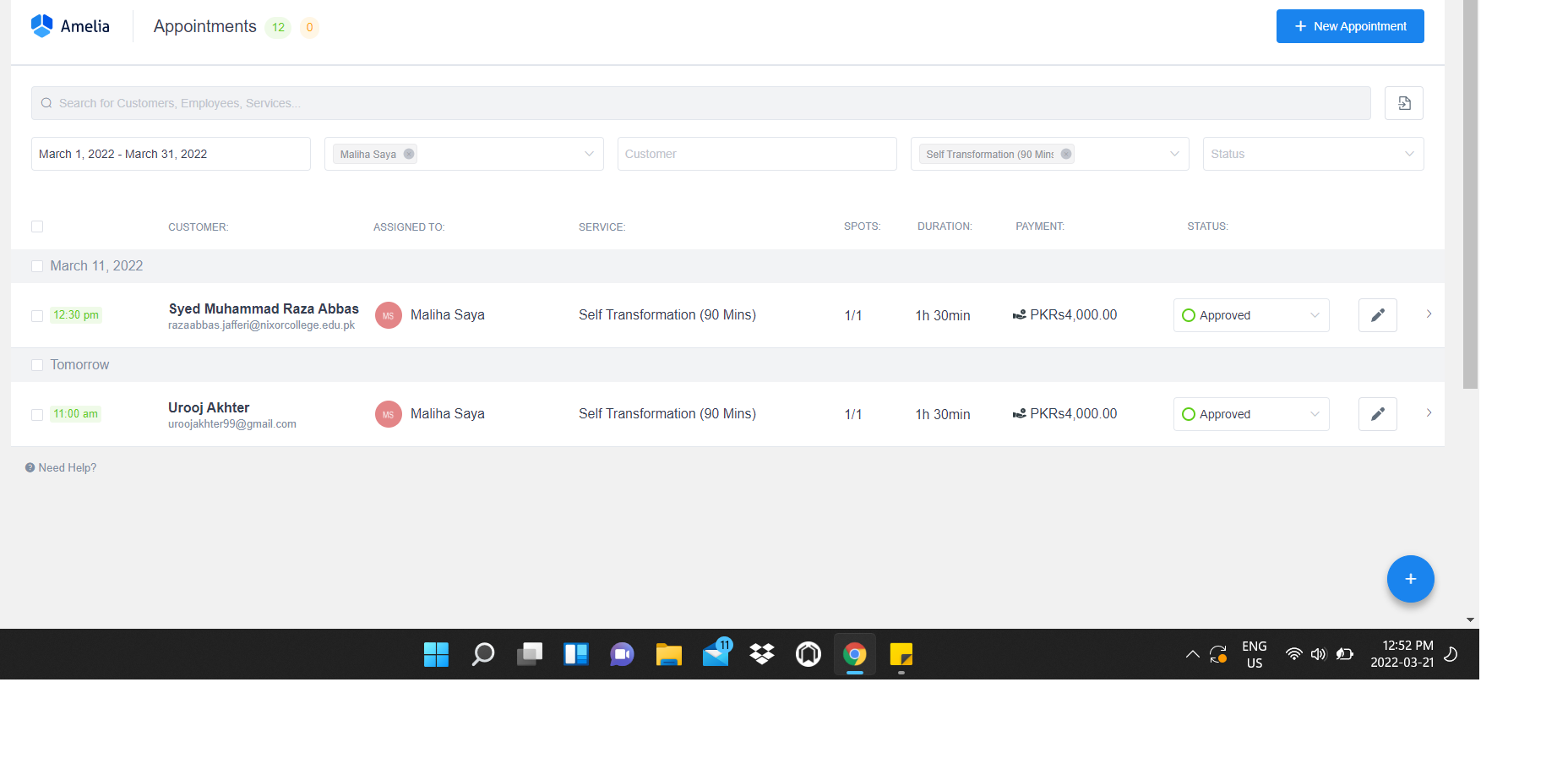Open the Status filter dropdown
The height and width of the screenshot is (764, 1568).
tap(1312, 154)
